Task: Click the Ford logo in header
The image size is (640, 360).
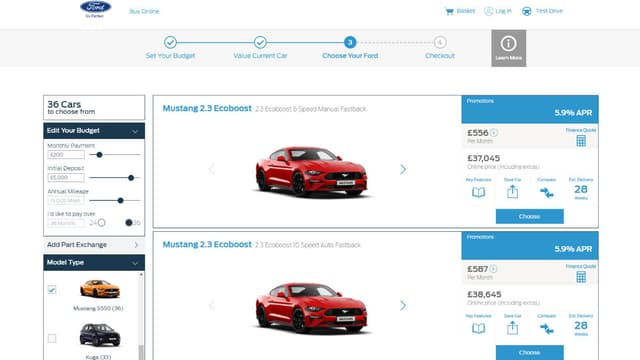Action: (96, 9)
